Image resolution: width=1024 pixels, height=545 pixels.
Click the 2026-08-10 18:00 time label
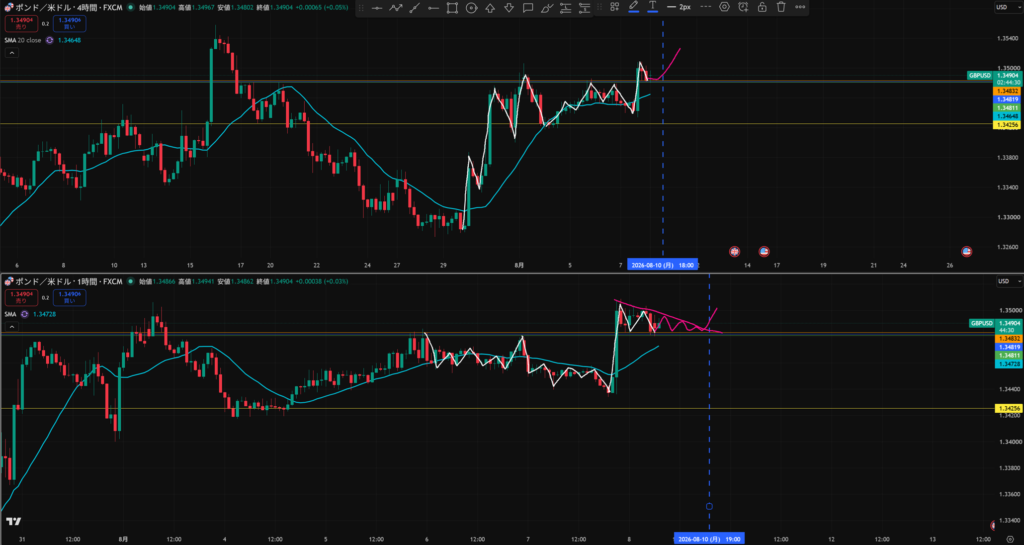click(663, 266)
